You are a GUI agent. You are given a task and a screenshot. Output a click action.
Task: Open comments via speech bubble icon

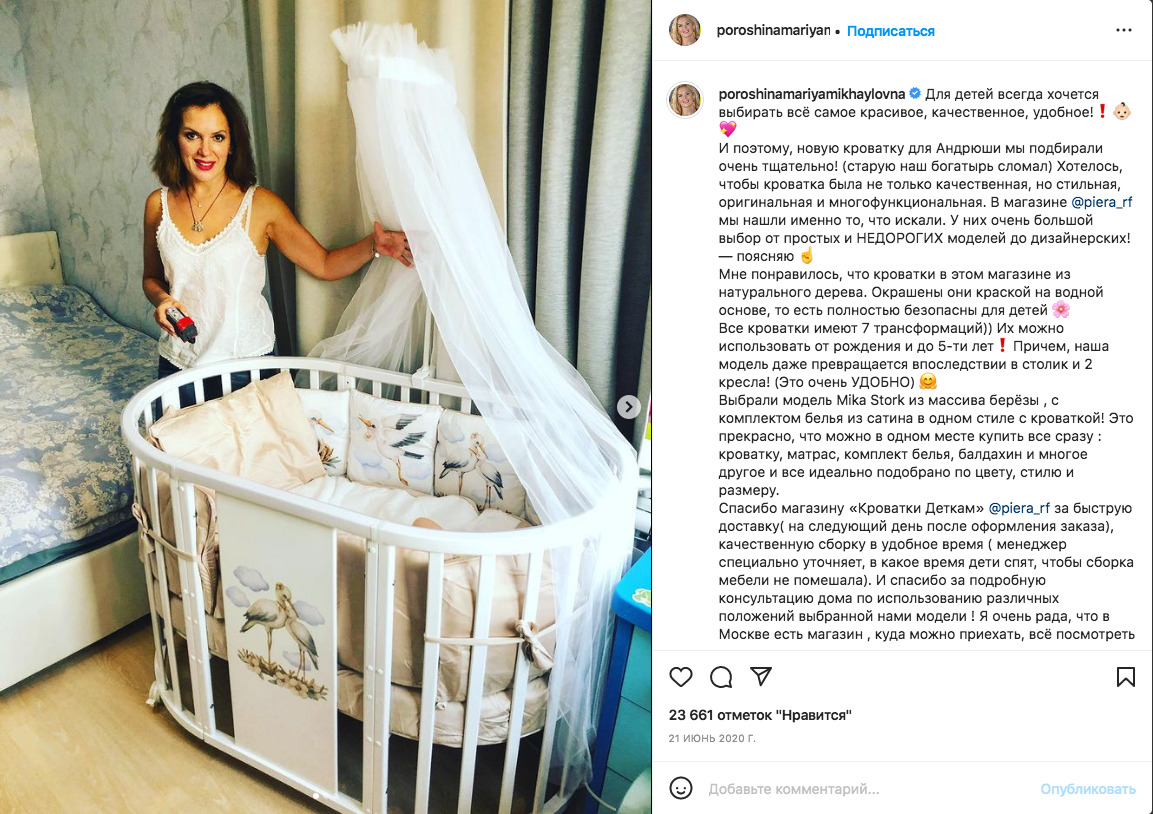pos(721,676)
